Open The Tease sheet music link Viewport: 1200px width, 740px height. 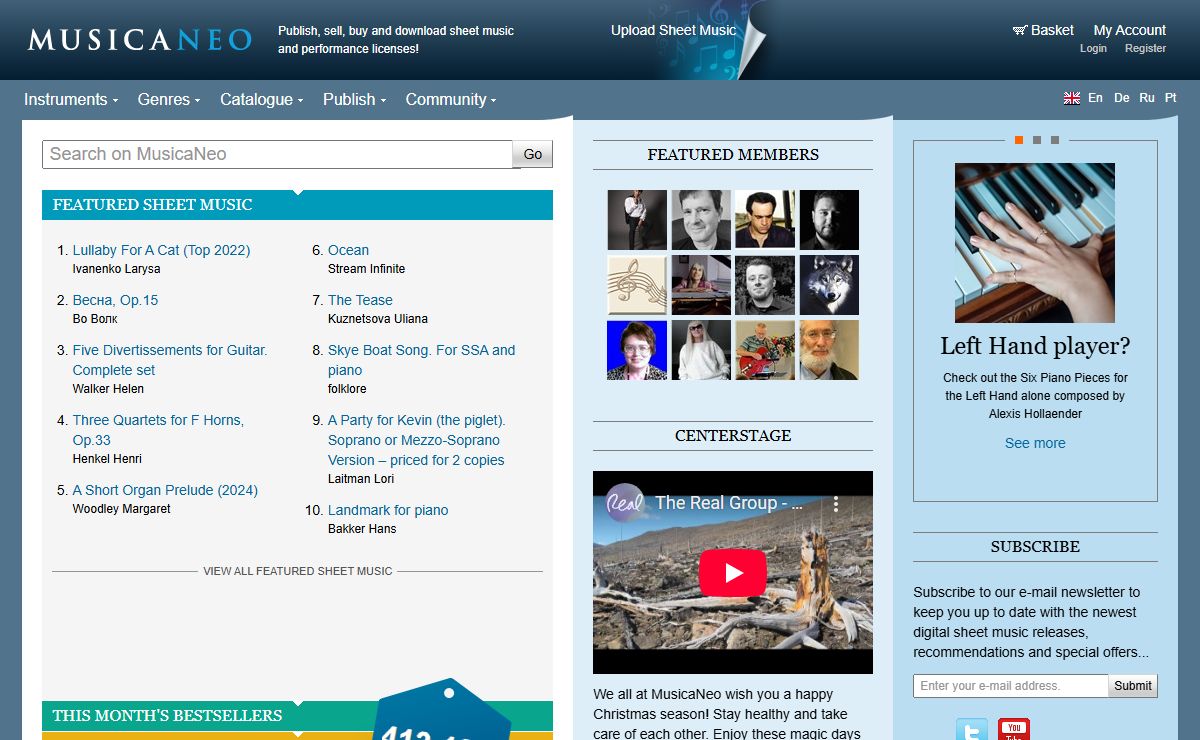[360, 300]
